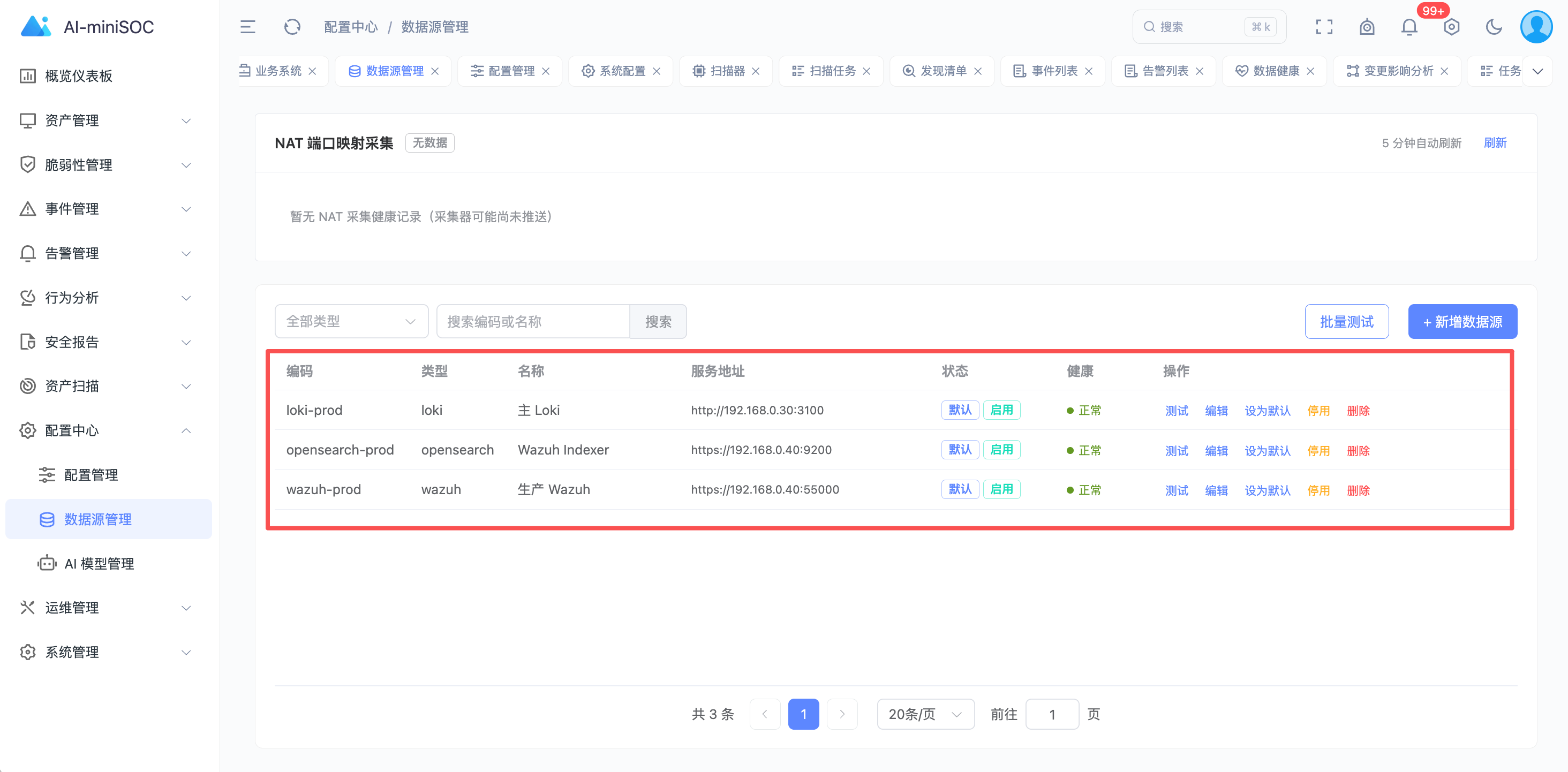
Task: Expand 资产管理 menu
Action: pos(110,120)
